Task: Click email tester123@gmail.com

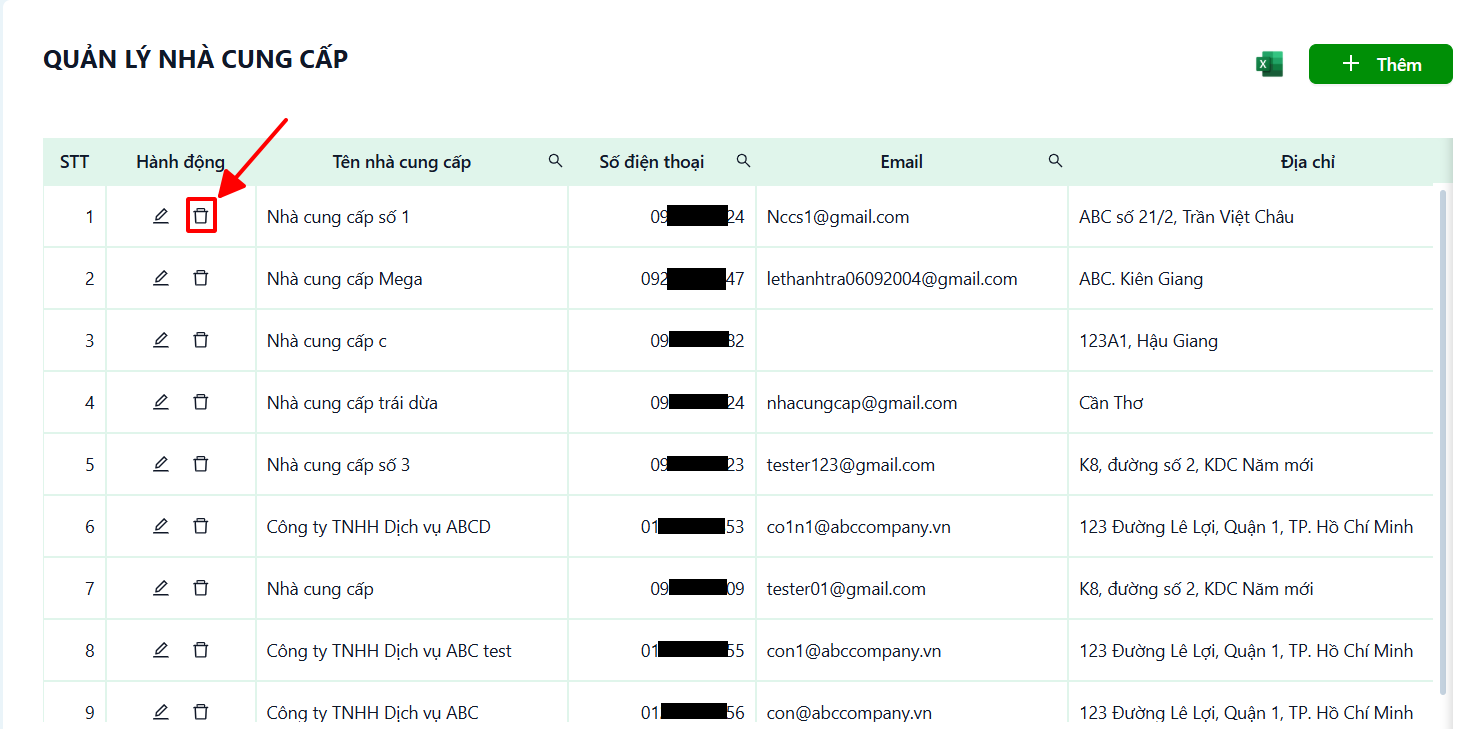Action: pos(851,465)
